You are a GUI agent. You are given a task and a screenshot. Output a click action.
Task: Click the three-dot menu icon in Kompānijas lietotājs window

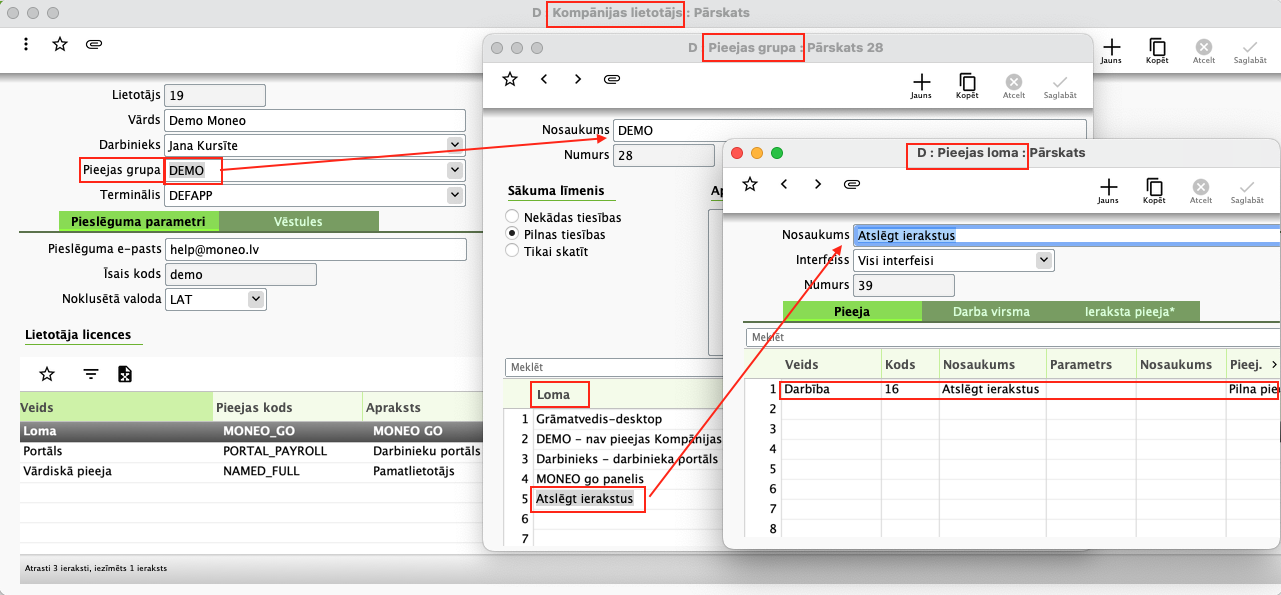[26, 45]
